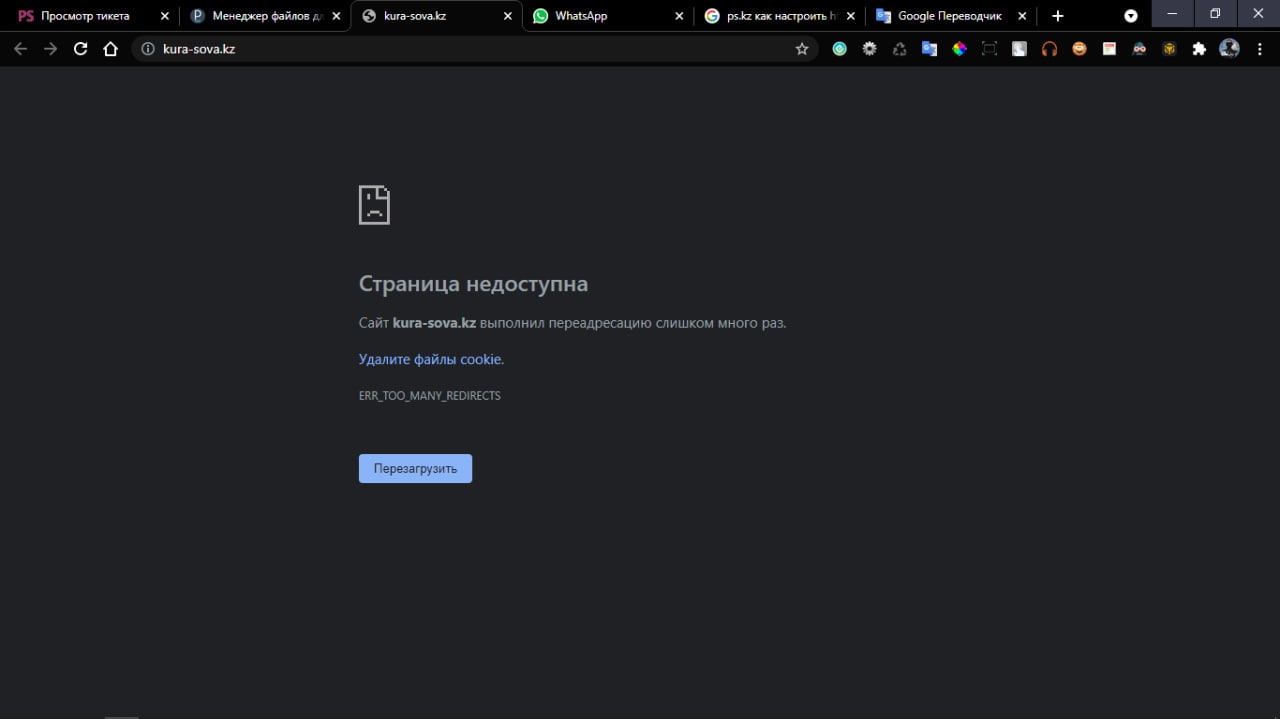Switch to the Менеджер файлов tab

pyautogui.click(x=265, y=16)
